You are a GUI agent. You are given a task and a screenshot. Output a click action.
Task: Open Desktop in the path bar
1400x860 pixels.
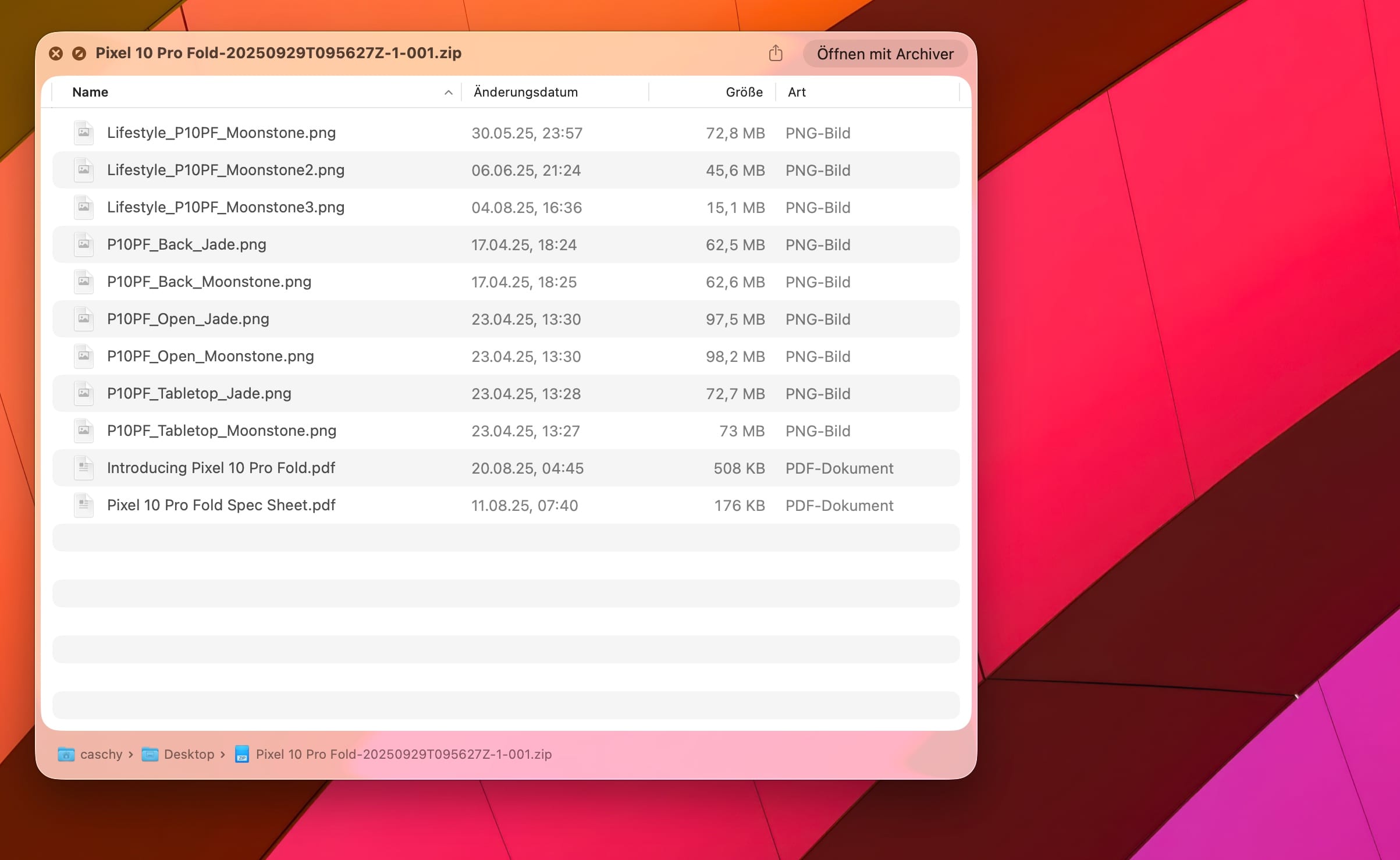tap(189, 754)
